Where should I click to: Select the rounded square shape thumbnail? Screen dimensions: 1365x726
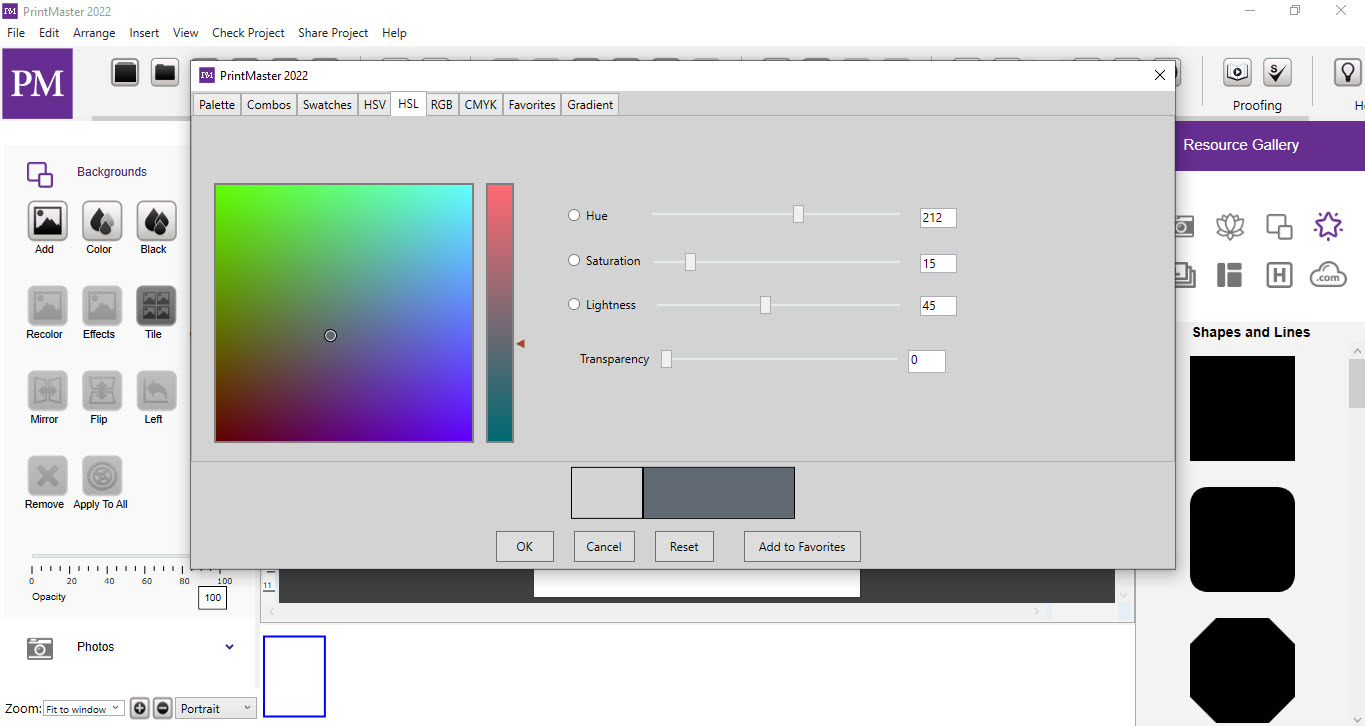[x=1242, y=539]
